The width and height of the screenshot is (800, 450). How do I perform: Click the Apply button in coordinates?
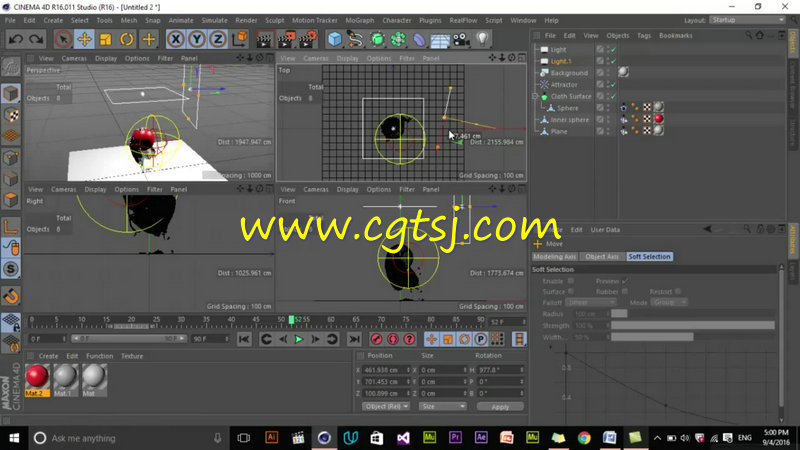click(500, 407)
